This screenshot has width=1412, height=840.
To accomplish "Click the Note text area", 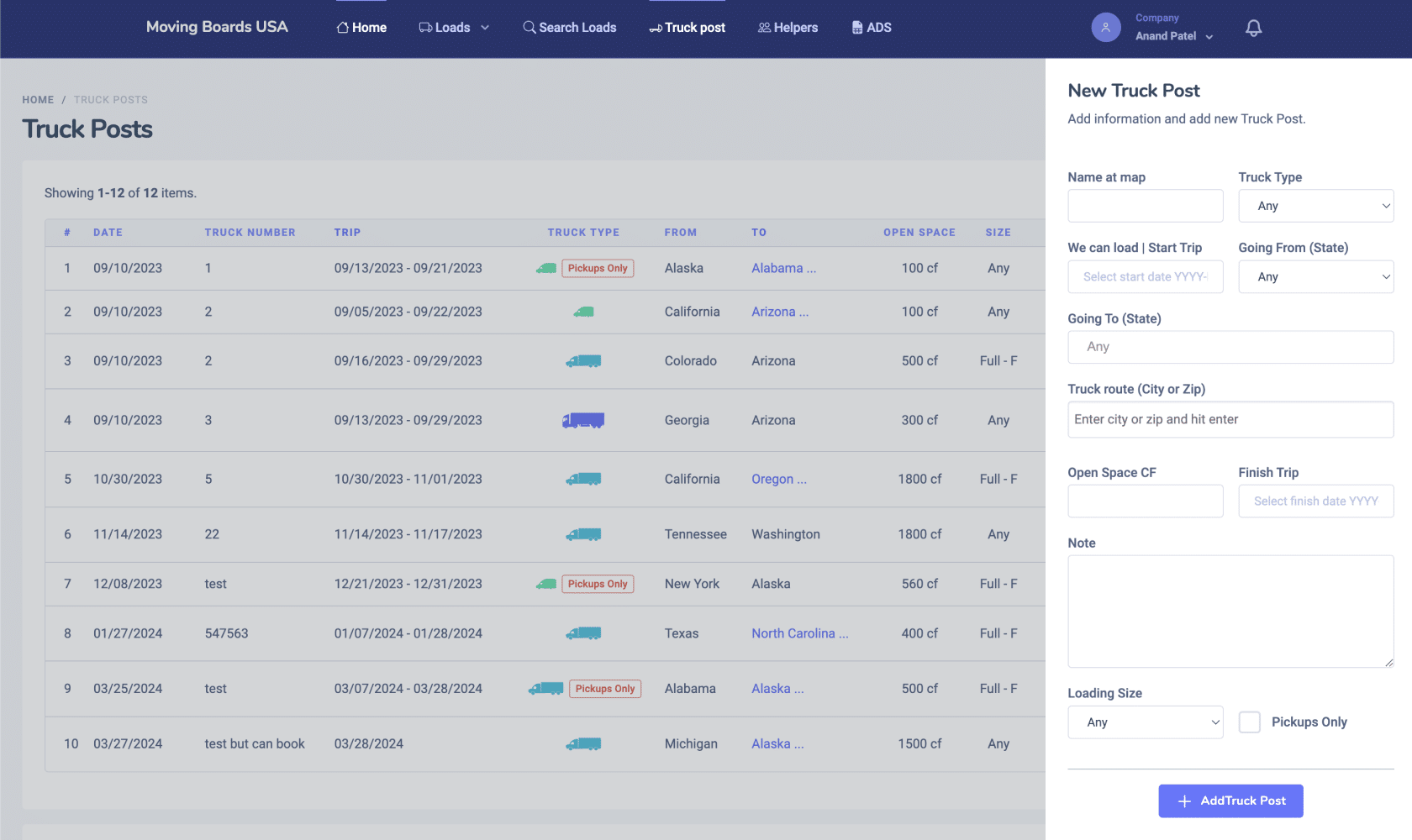I will pyautogui.click(x=1230, y=612).
